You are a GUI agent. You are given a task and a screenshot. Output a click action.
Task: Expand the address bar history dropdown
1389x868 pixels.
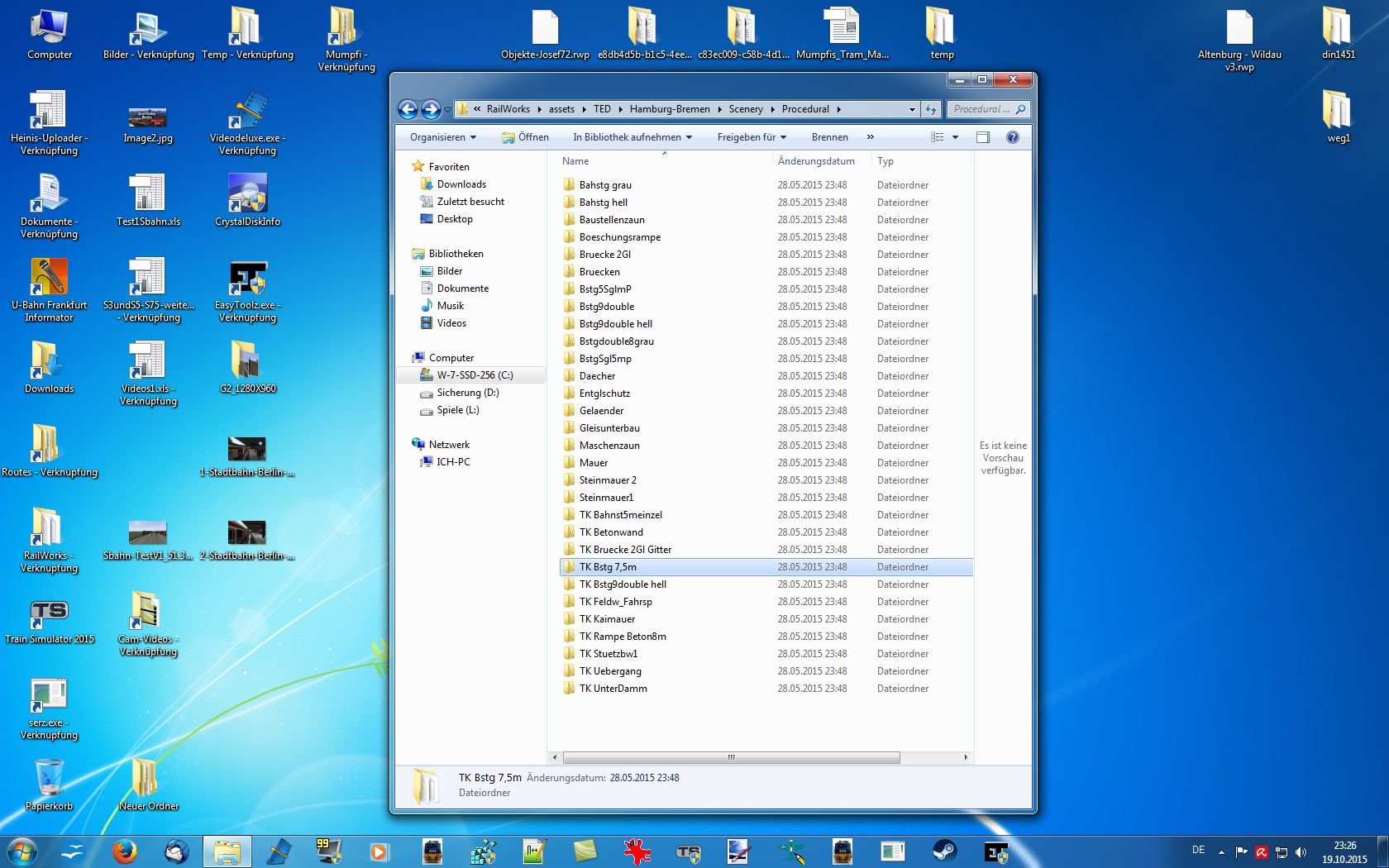tap(912, 109)
